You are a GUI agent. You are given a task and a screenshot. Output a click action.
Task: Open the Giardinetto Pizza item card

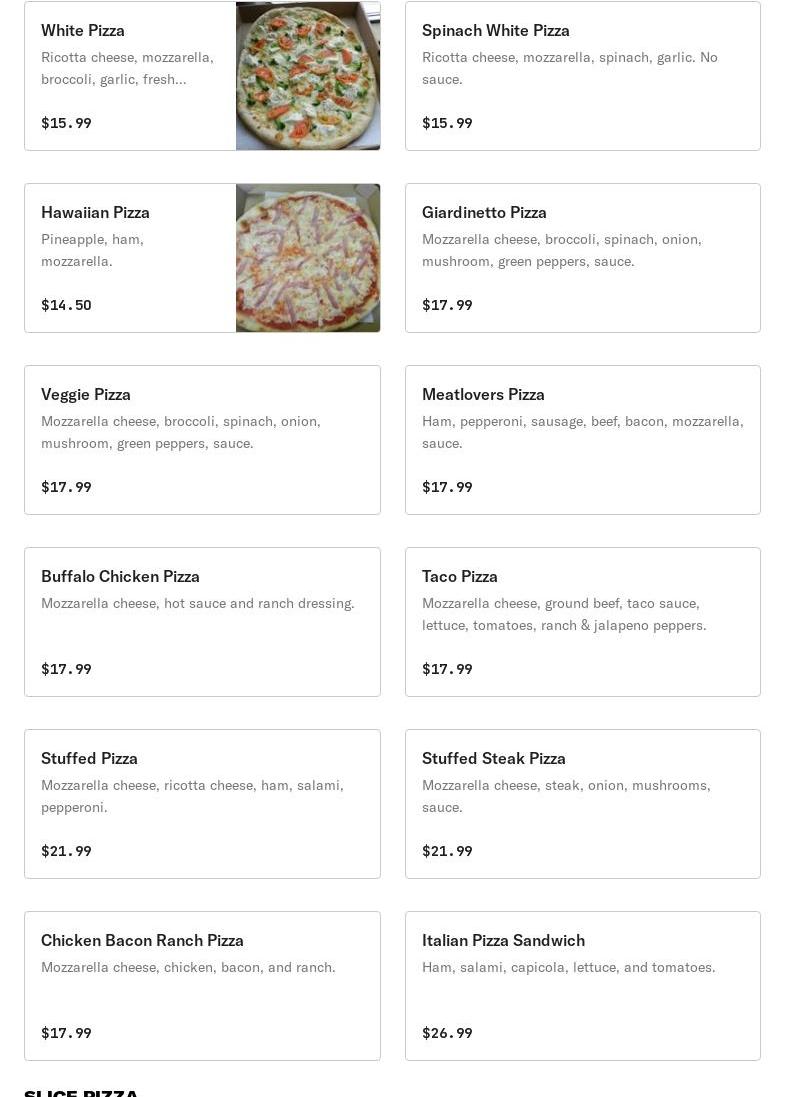pos(582,258)
